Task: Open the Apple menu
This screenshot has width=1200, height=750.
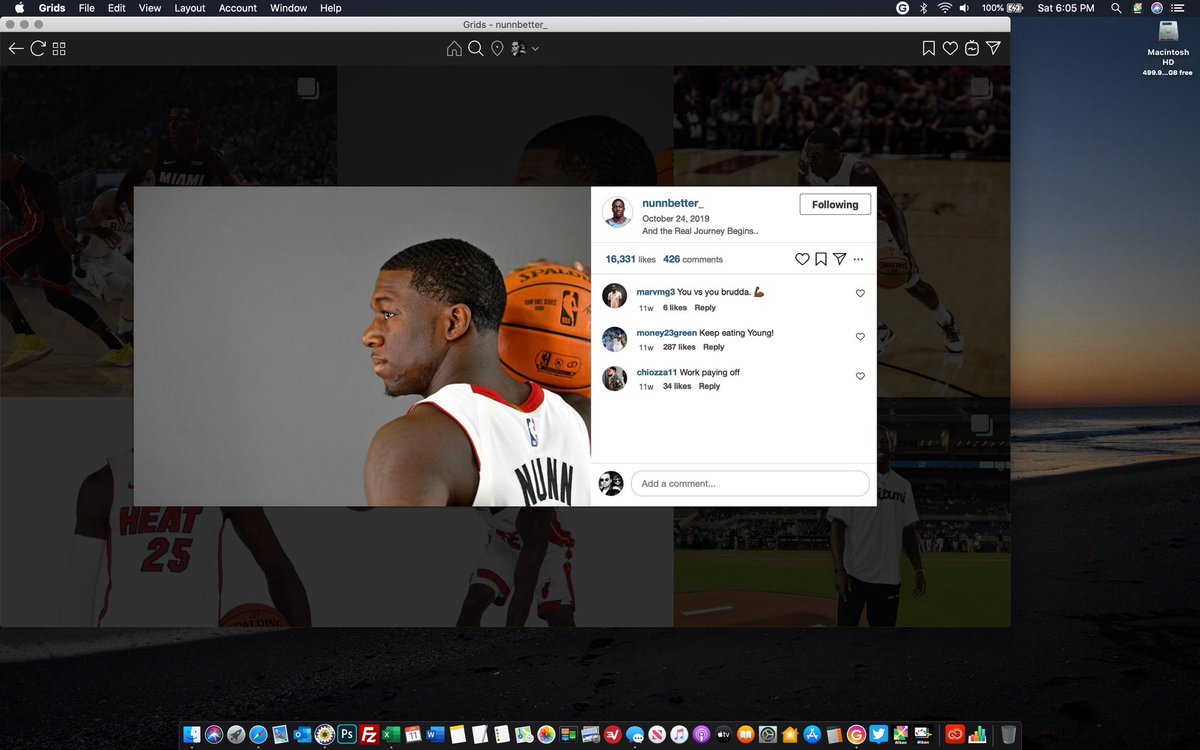Action: pos(19,8)
